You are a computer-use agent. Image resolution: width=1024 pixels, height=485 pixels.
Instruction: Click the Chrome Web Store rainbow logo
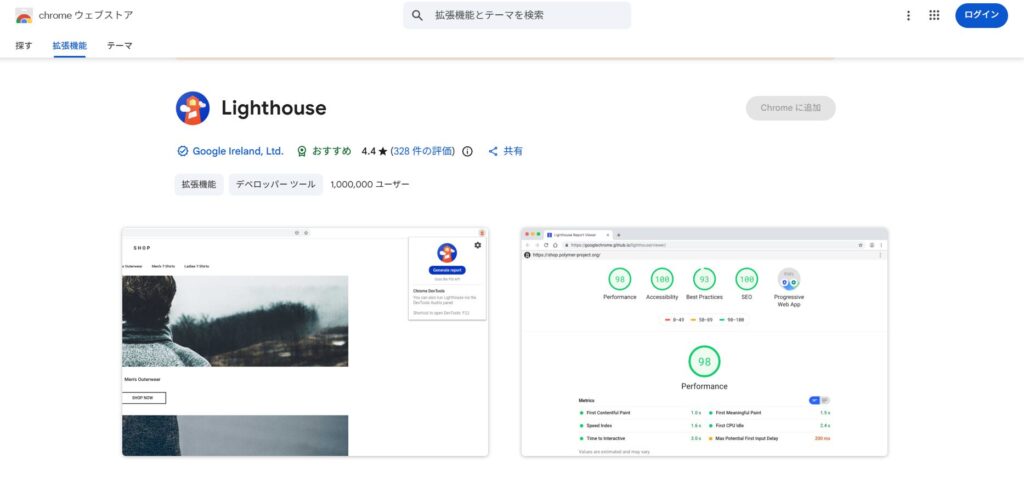(x=22, y=16)
